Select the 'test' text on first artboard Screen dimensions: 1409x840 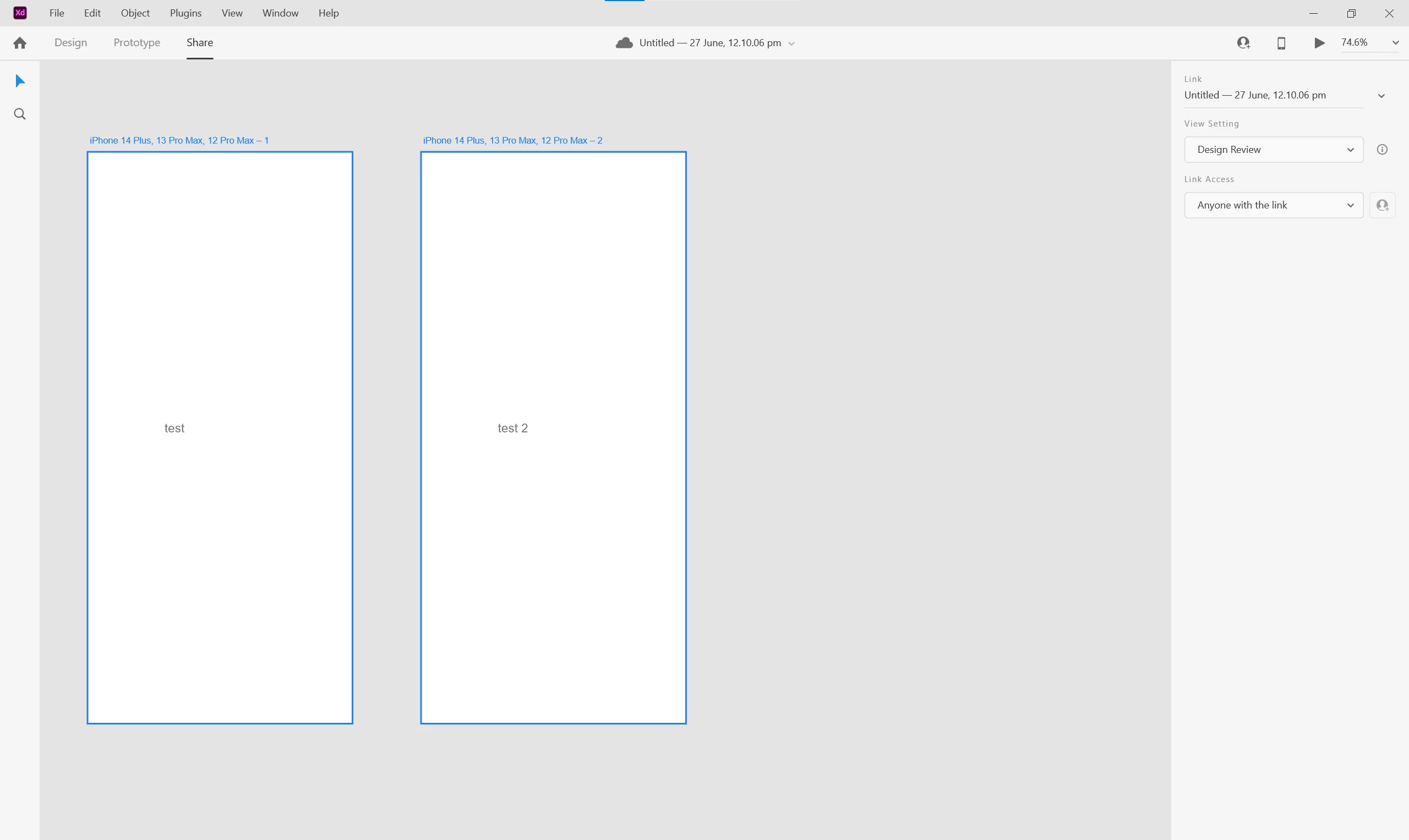tap(174, 428)
